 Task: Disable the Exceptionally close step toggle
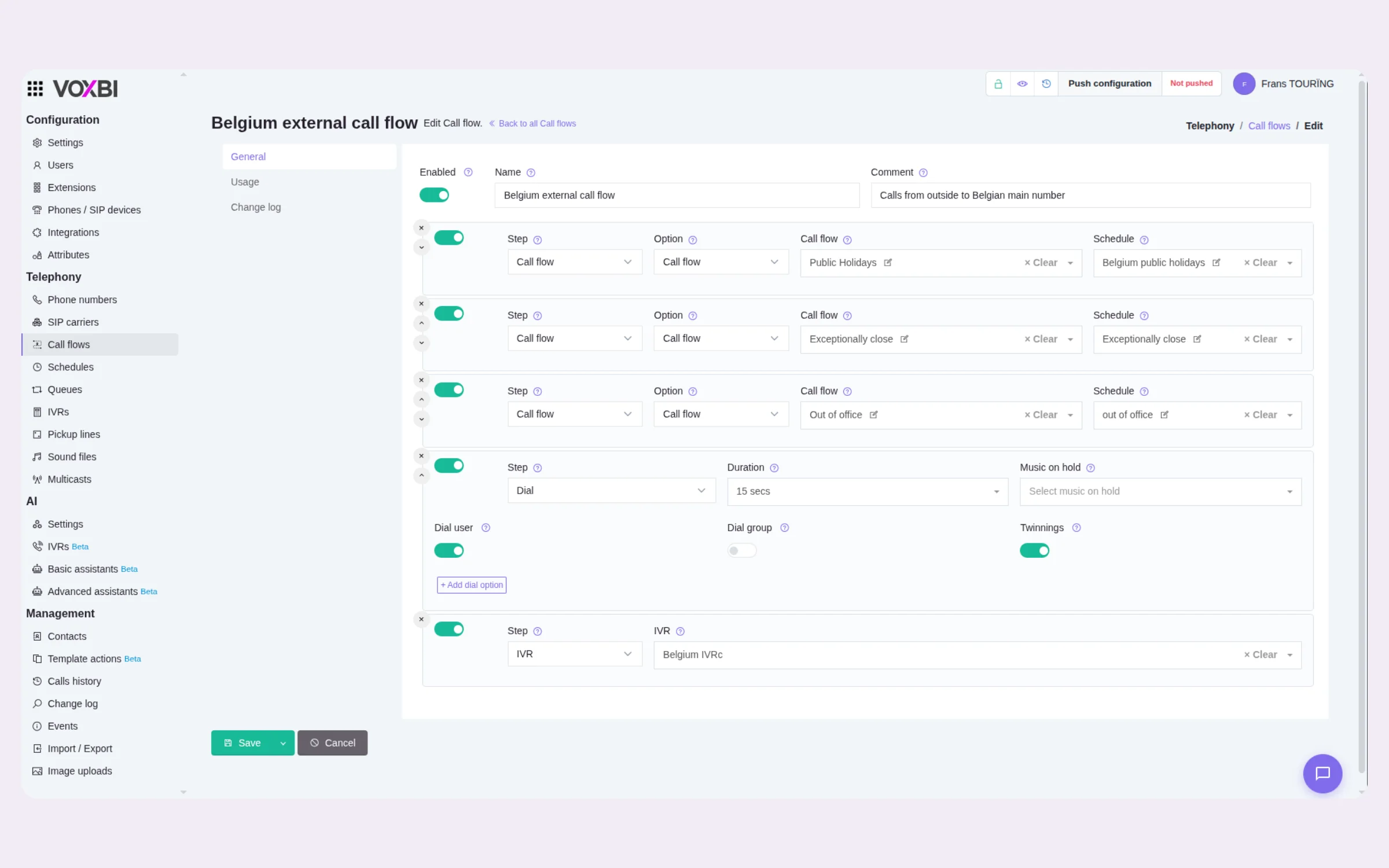click(449, 314)
